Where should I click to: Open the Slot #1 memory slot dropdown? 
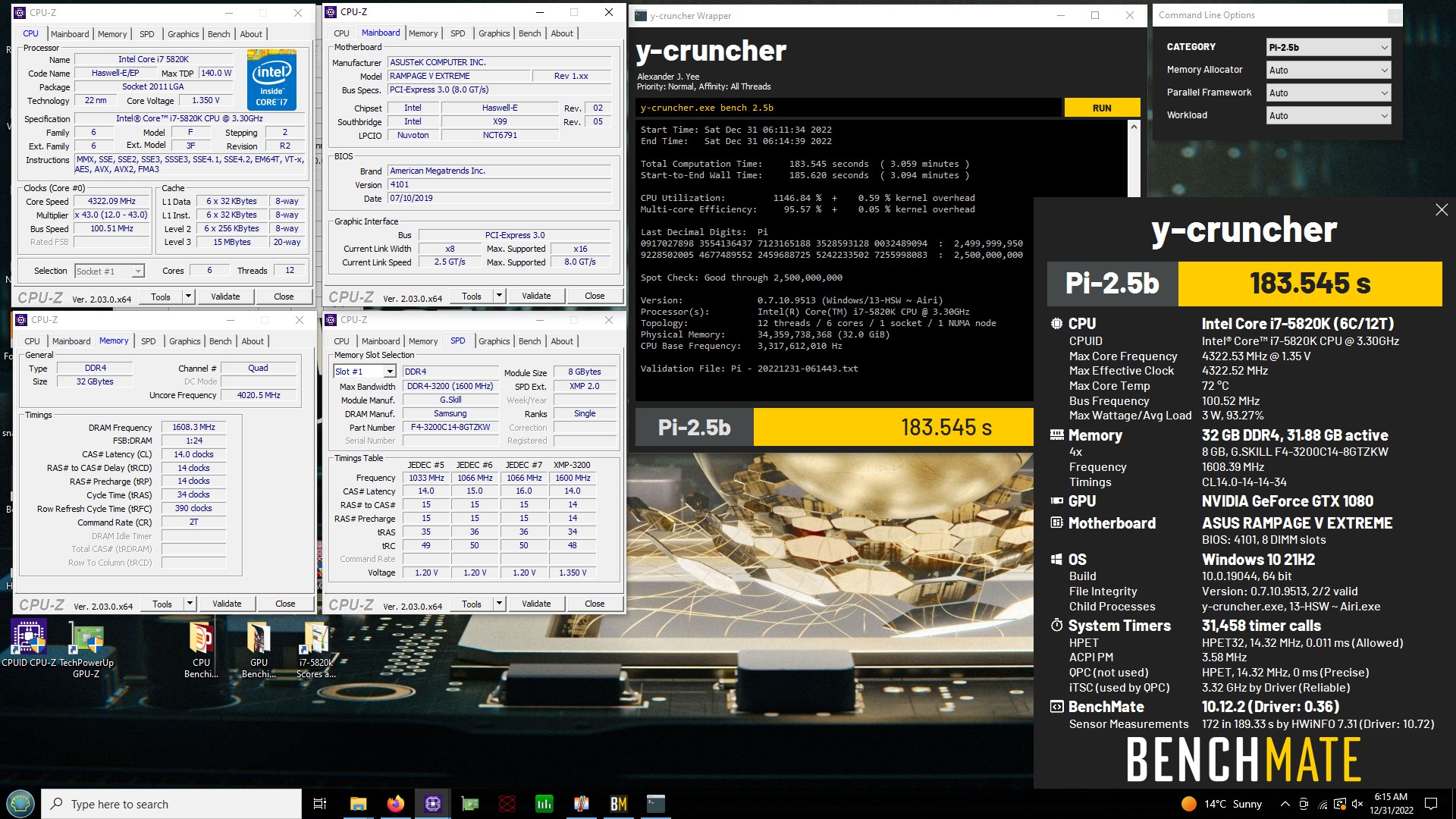(x=365, y=372)
